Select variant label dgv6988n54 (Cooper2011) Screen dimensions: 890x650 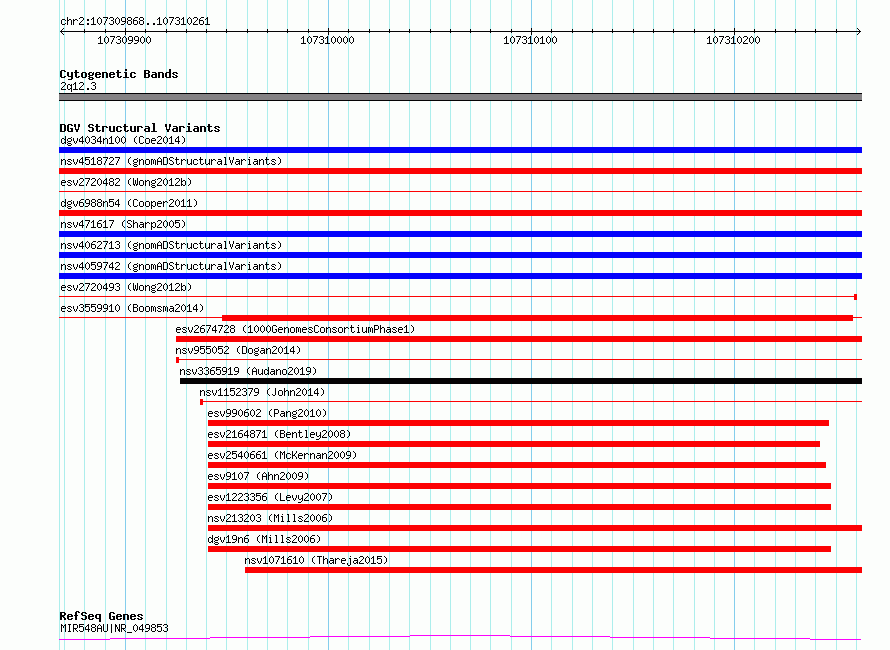[x=129, y=203]
